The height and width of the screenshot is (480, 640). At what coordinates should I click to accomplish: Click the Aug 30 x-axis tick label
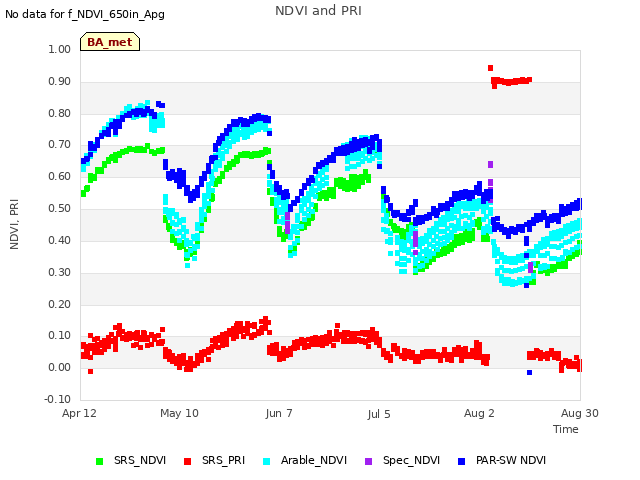(x=580, y=413)
